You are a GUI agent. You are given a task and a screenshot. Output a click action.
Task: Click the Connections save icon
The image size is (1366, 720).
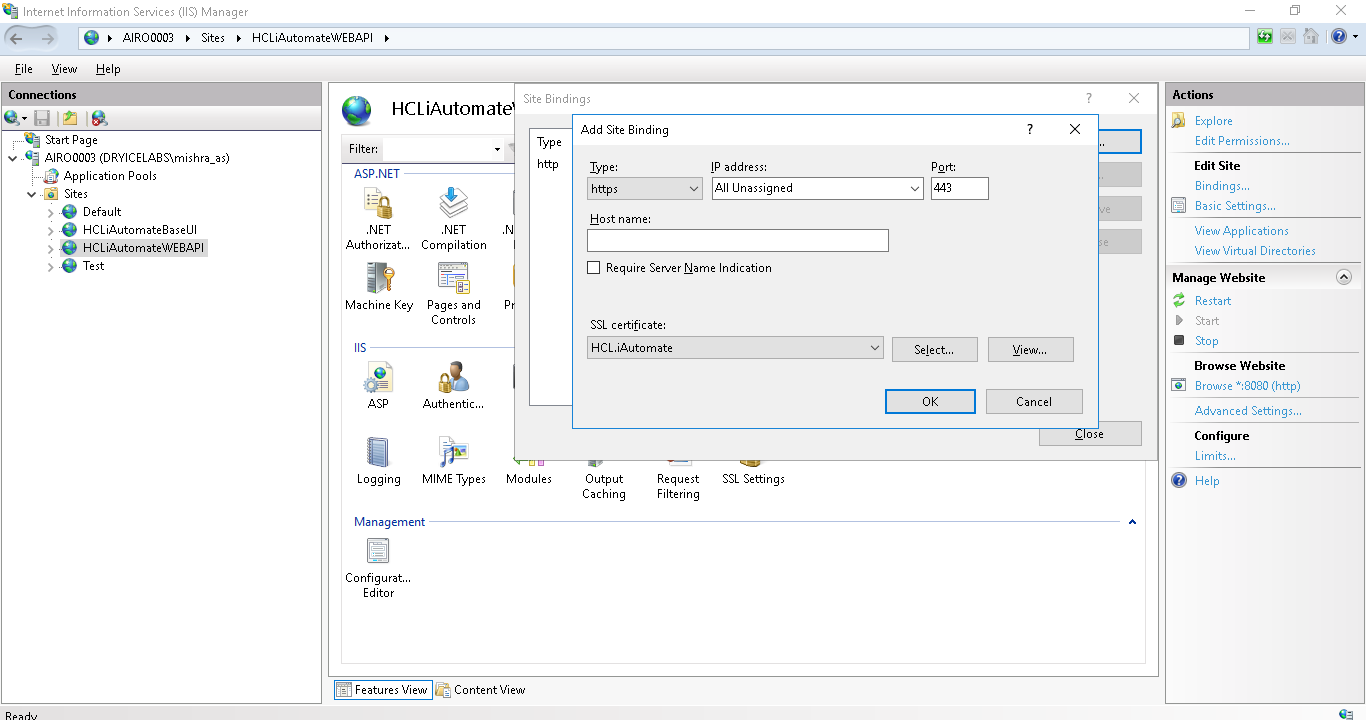(x=42, y=118)
